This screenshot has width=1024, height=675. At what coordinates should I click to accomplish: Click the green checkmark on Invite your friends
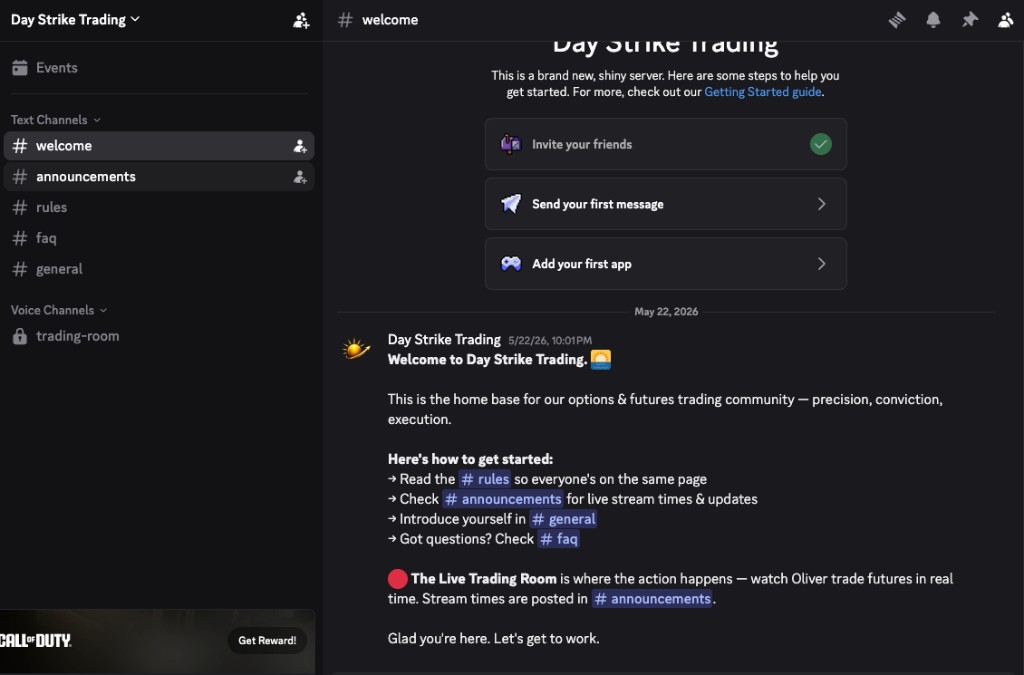coord(821,144)
